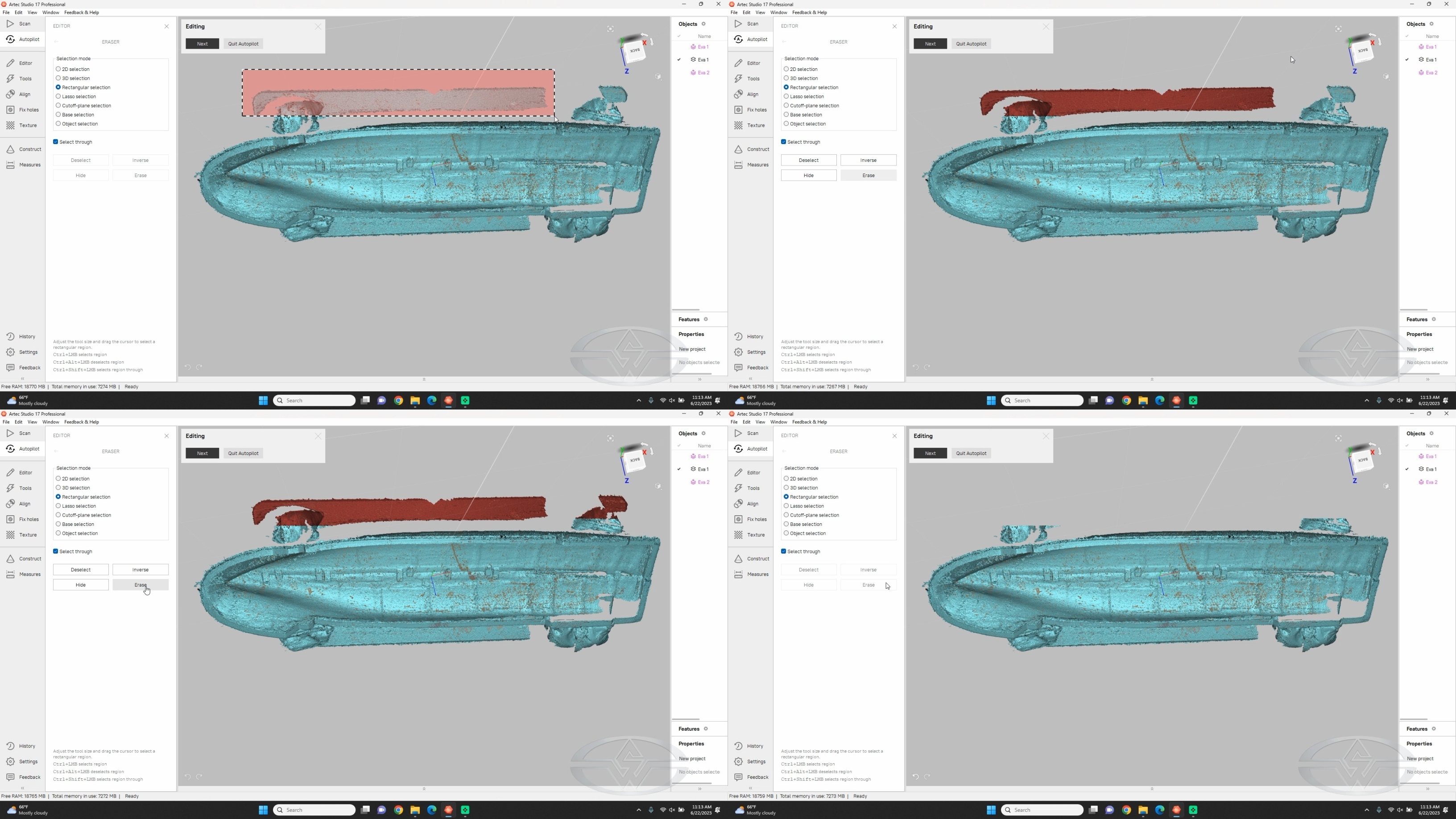Go back arrow in bottom-right Eraser panel
Viewport: 1456px width, 819px height.
[785, 451]
